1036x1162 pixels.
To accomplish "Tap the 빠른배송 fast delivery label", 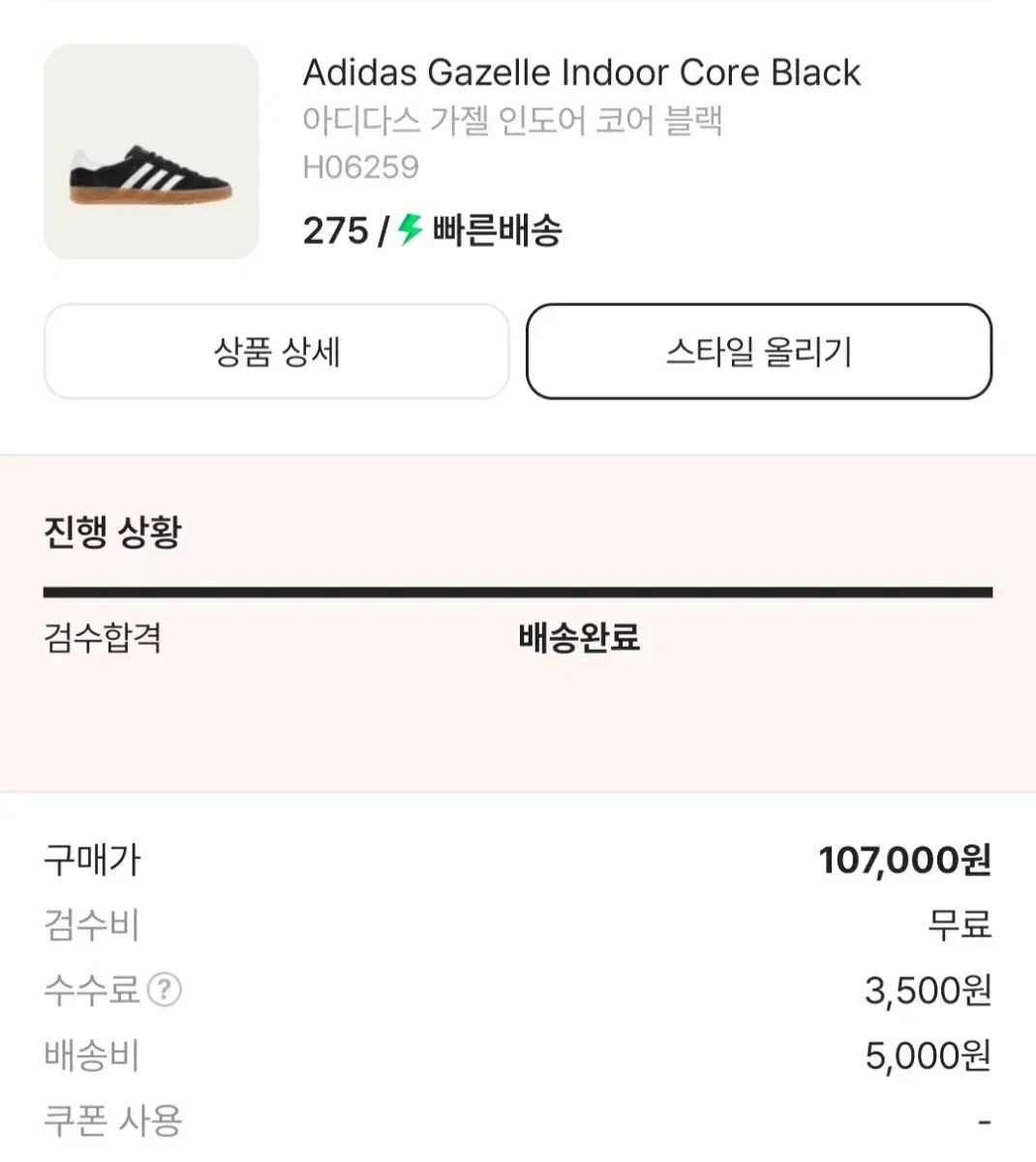I will (x=497, y=230).
